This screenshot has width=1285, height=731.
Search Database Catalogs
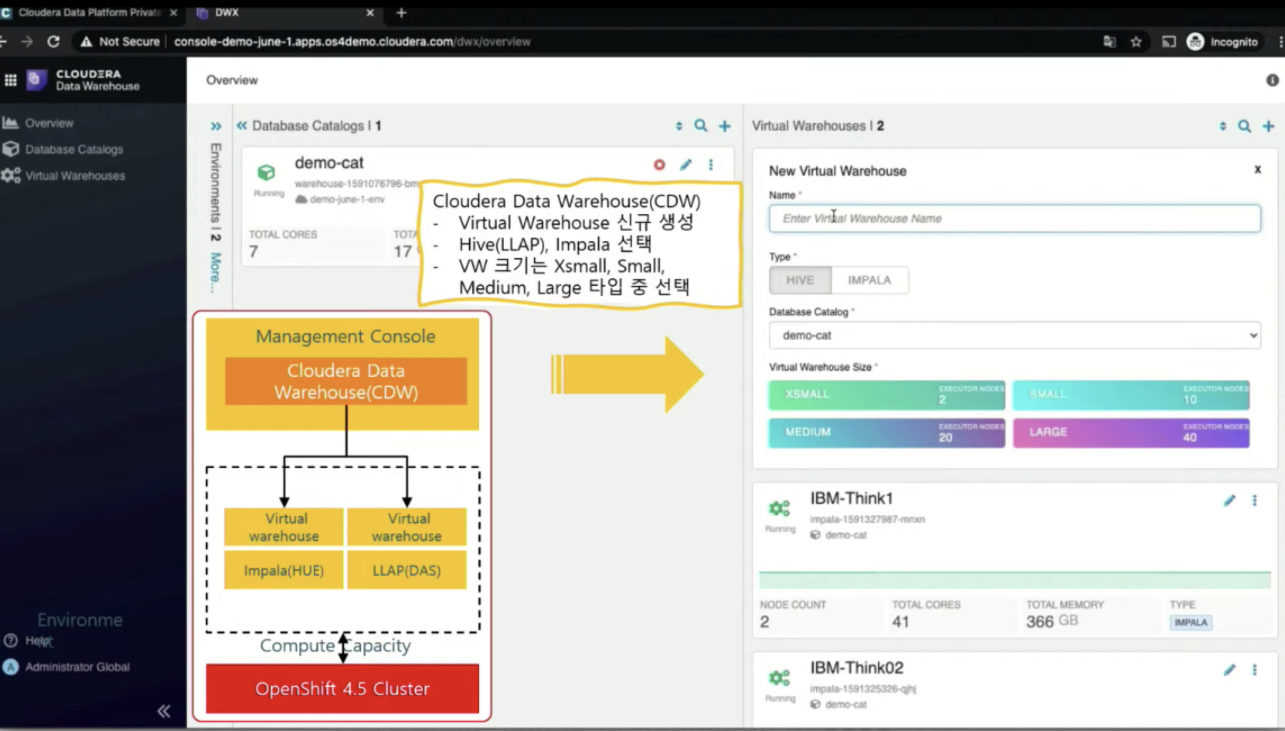(701, 126)
